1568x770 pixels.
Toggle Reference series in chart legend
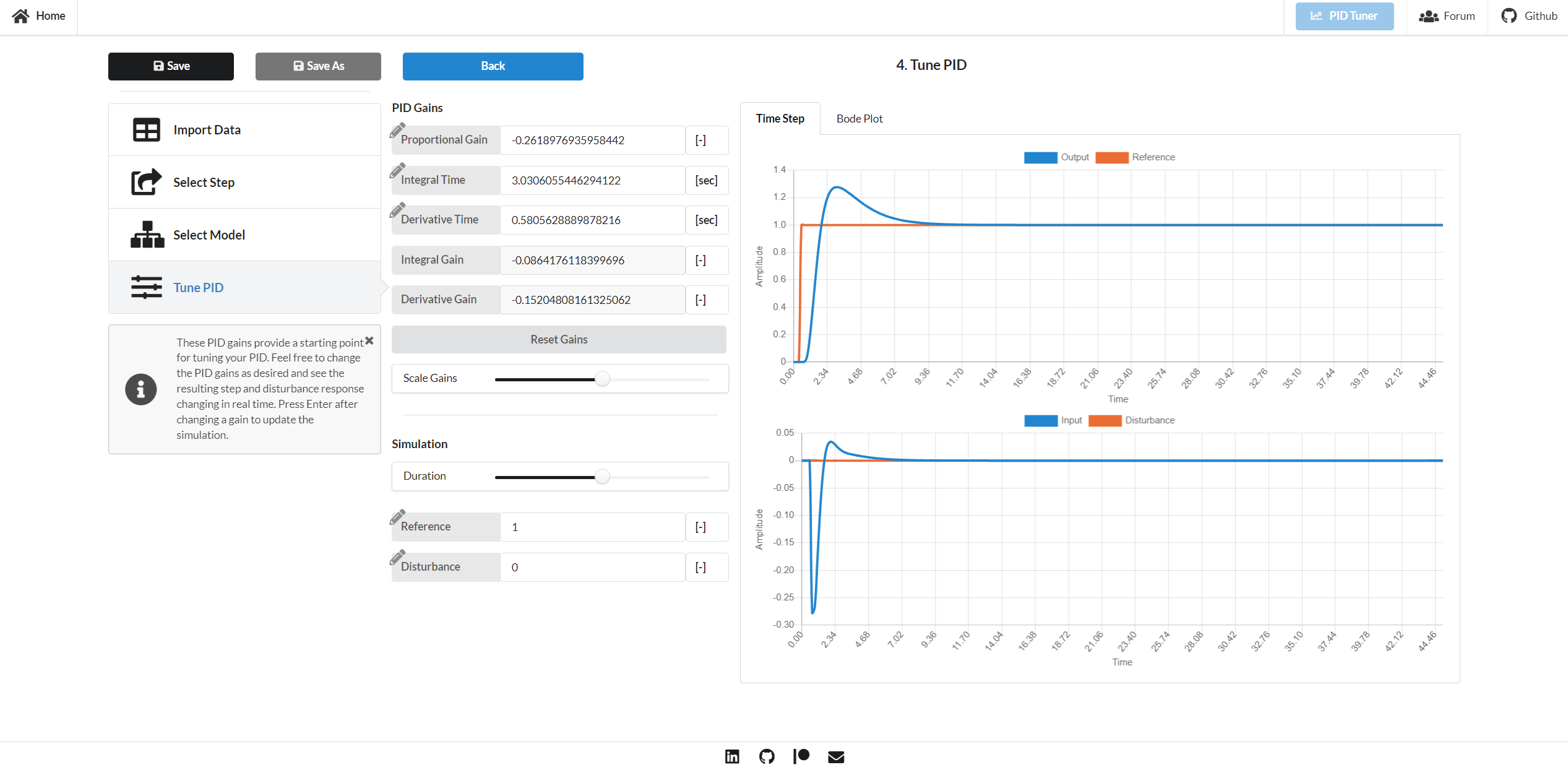1135,157
